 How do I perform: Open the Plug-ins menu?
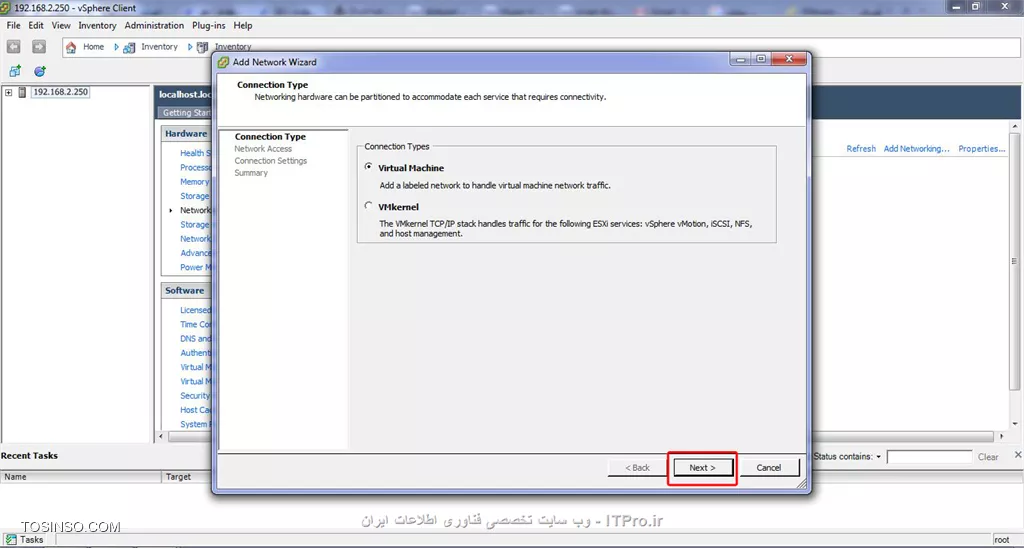pos(208,25)
